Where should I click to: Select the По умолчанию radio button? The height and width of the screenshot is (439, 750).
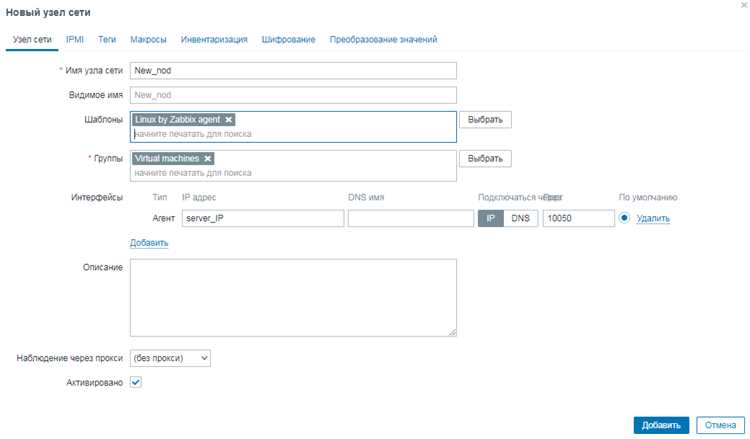point(624,218)
